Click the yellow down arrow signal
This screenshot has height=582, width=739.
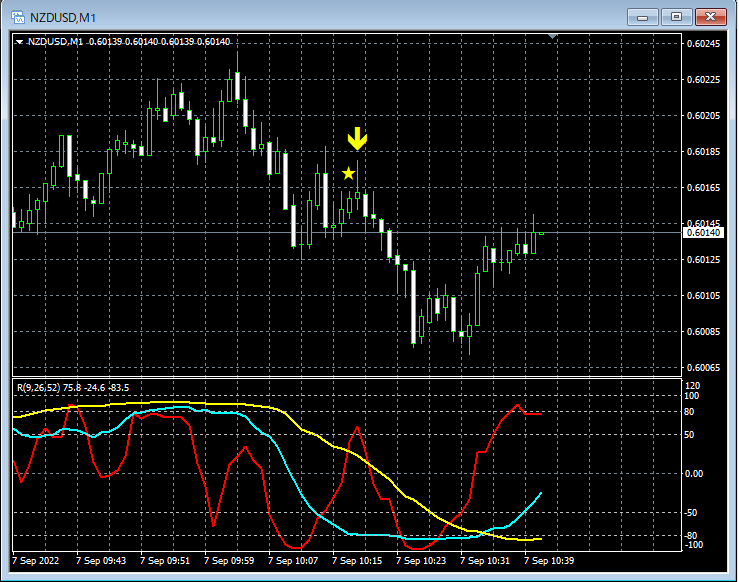[x=357, y=139]
